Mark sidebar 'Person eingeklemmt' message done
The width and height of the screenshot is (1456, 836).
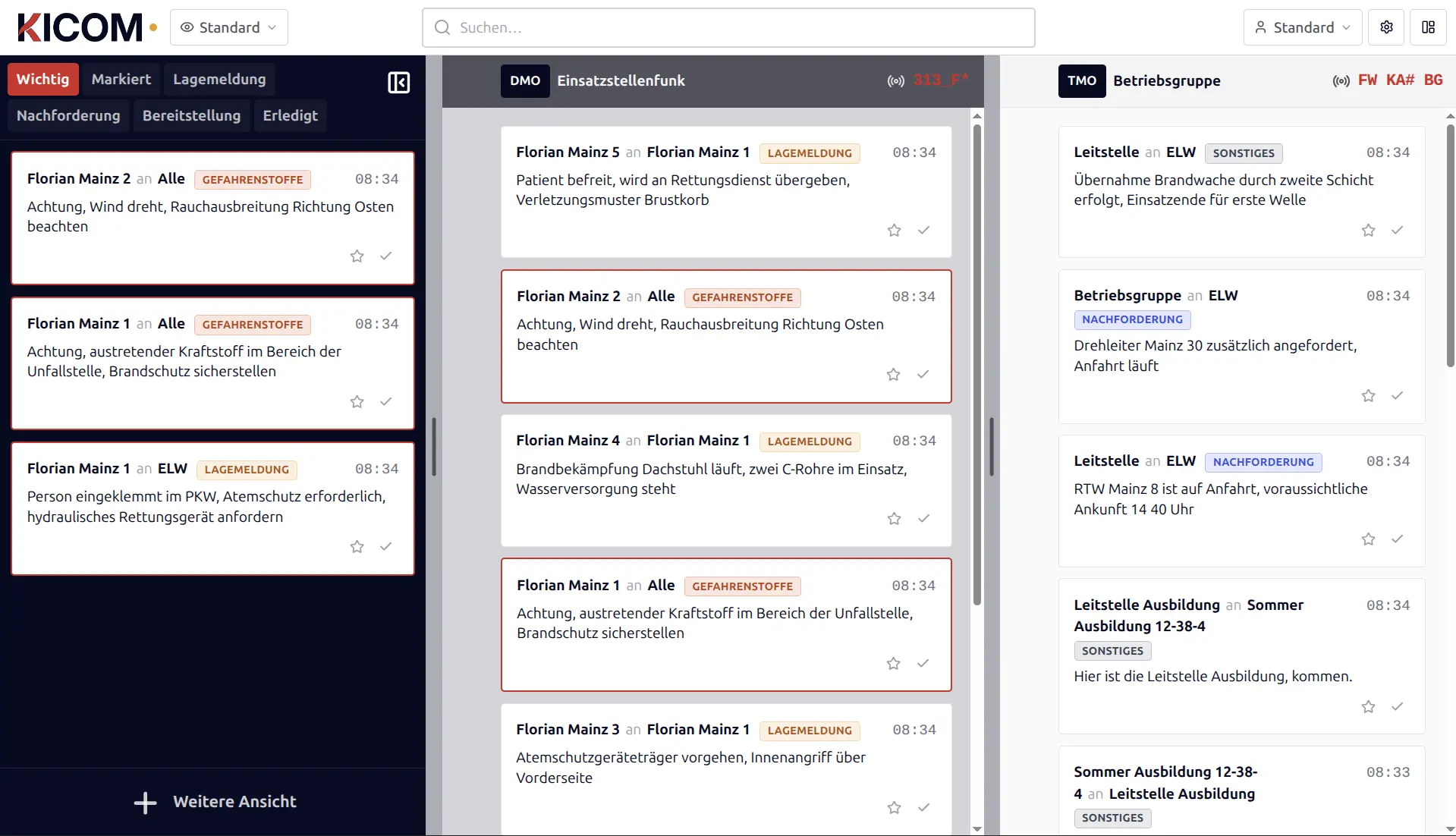[385, 546]
